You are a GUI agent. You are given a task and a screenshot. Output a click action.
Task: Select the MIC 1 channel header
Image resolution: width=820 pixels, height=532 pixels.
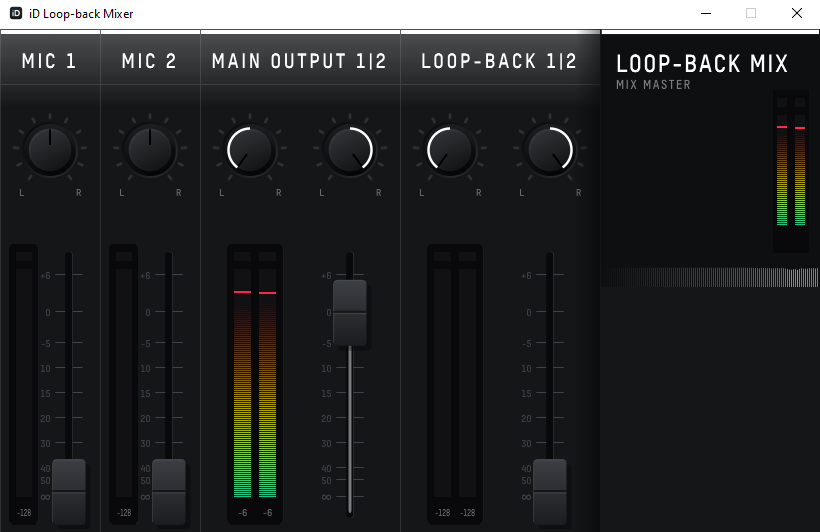(50, 61)
